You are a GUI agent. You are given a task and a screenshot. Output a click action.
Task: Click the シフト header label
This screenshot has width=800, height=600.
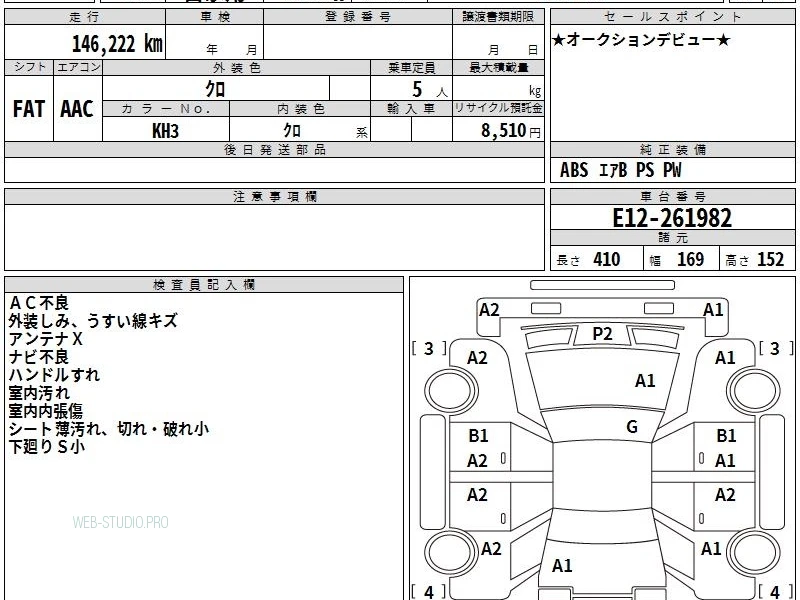click(x=30, y=67)
